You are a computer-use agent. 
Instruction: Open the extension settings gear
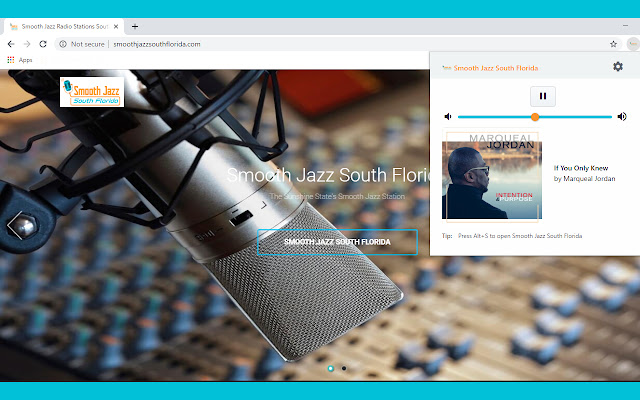(x=618, y=67)
